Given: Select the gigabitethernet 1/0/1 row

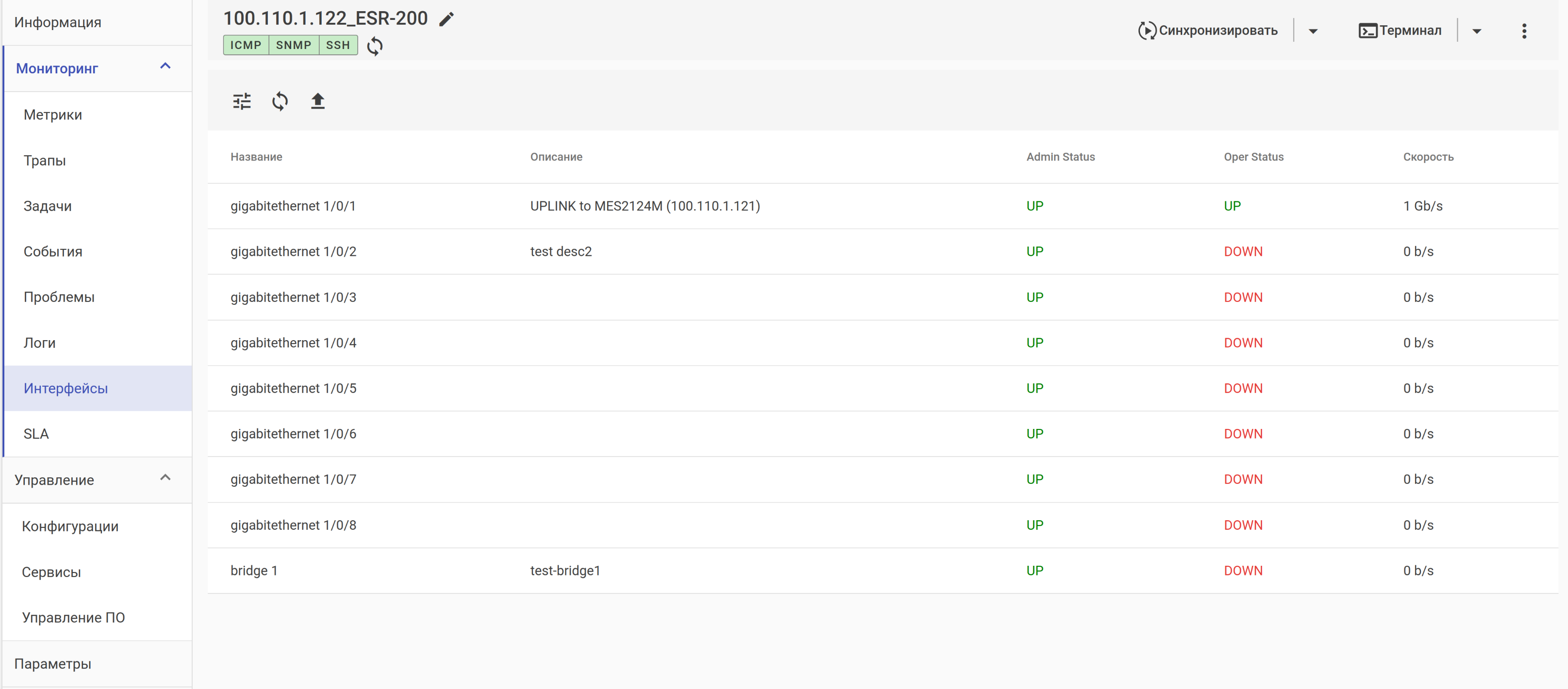Looking at the screenshot, I should point(293,206).
